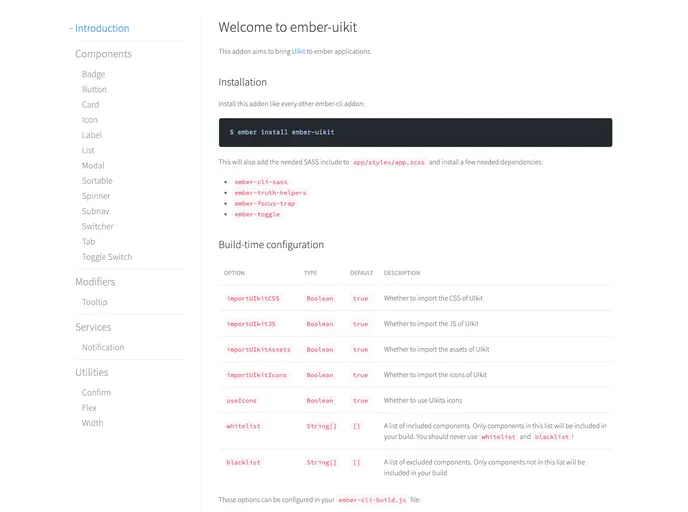The image size is (688, 512).
Task: Open the Introduction page in sidebar
Action: [102, 29]
